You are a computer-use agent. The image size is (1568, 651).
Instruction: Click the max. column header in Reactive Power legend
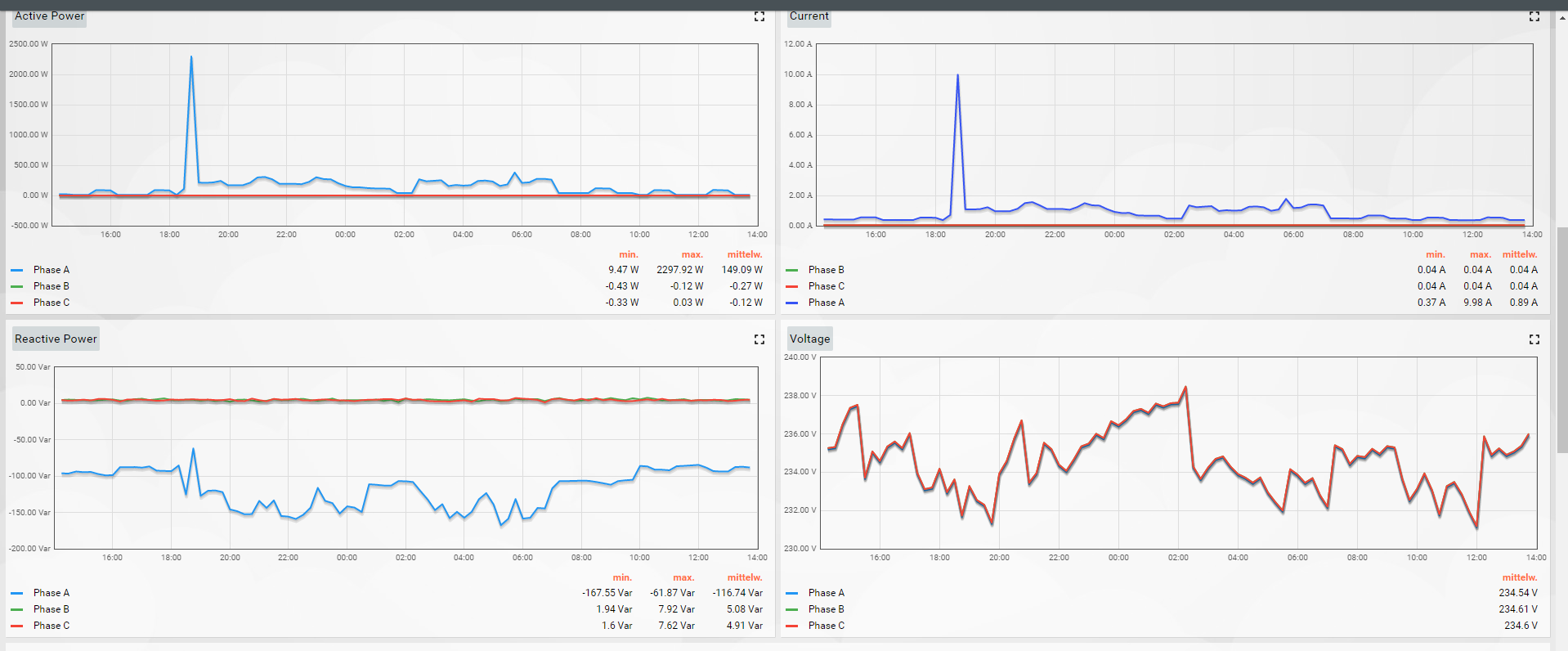[x=683, y=577]
